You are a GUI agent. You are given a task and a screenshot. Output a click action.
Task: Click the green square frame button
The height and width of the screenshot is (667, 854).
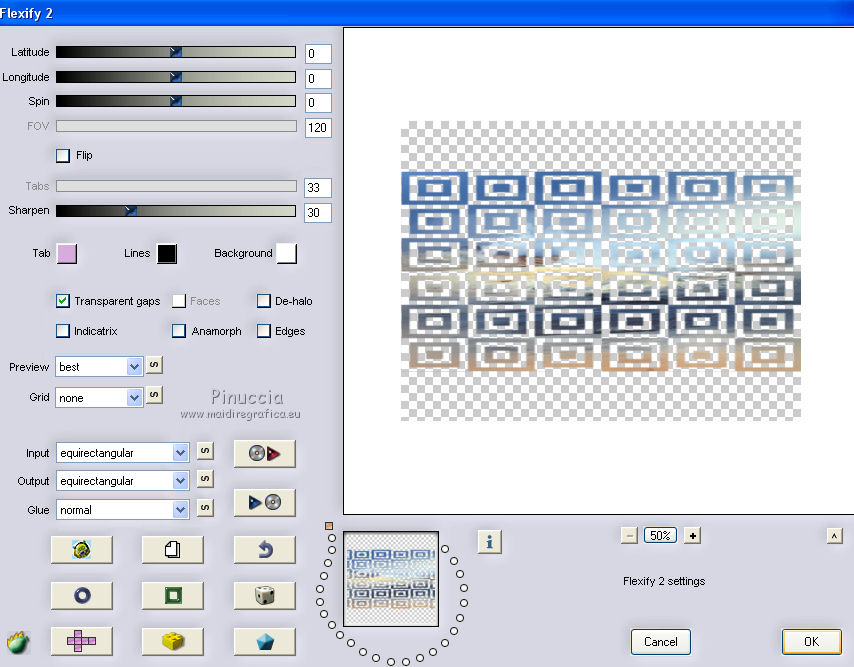(173, 595)
